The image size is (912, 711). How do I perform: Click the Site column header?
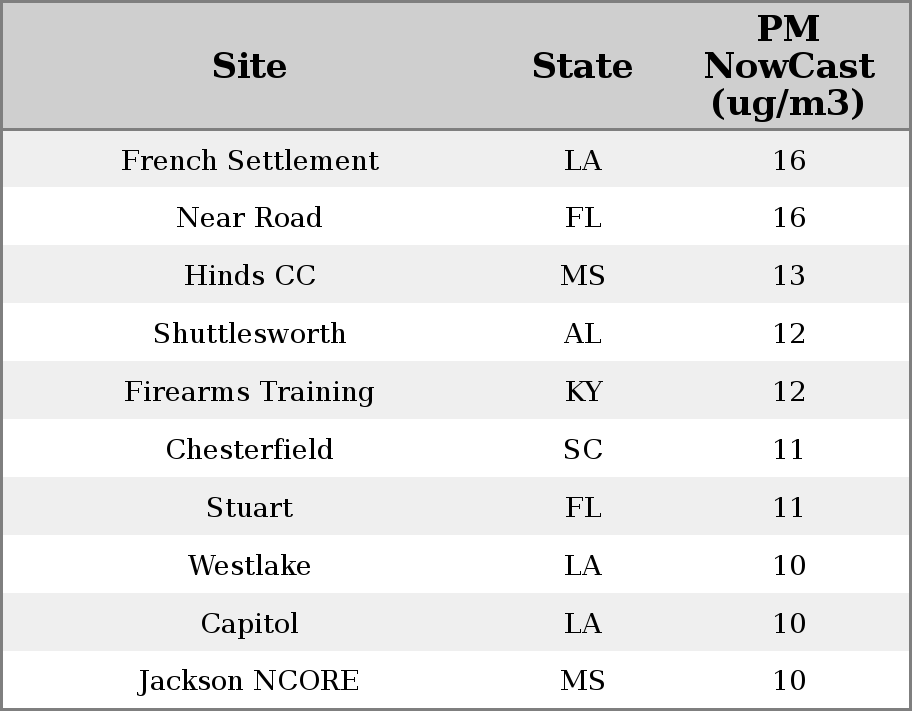point(249,66)
